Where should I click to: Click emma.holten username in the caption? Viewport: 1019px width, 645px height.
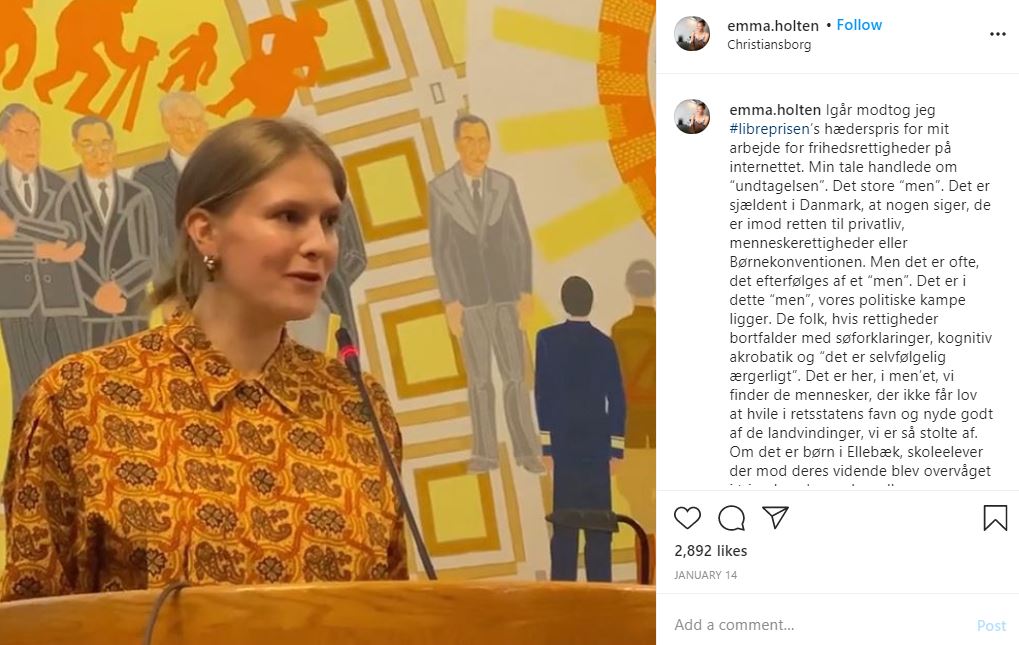tap(775, 110)
